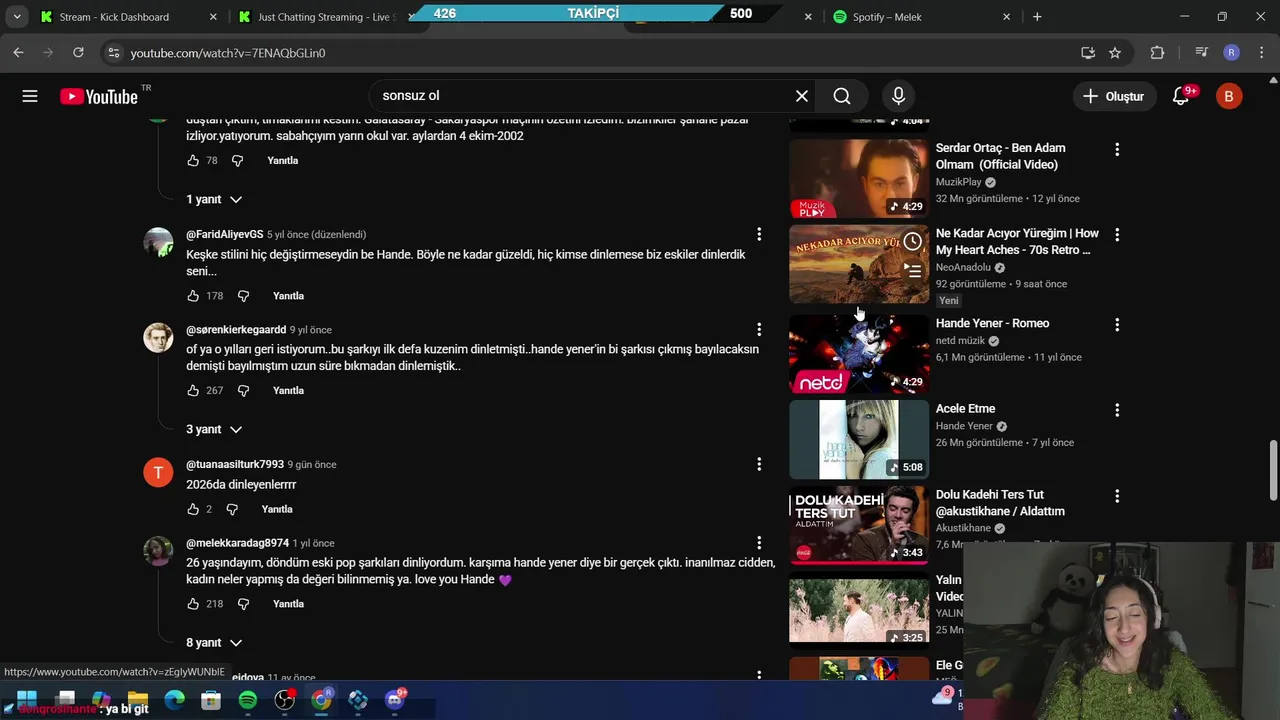This screenshot has height=720, width=1280.
Task: Reply to @FaridAliyevGS with Yanıtla
Action: pos(288,296)
